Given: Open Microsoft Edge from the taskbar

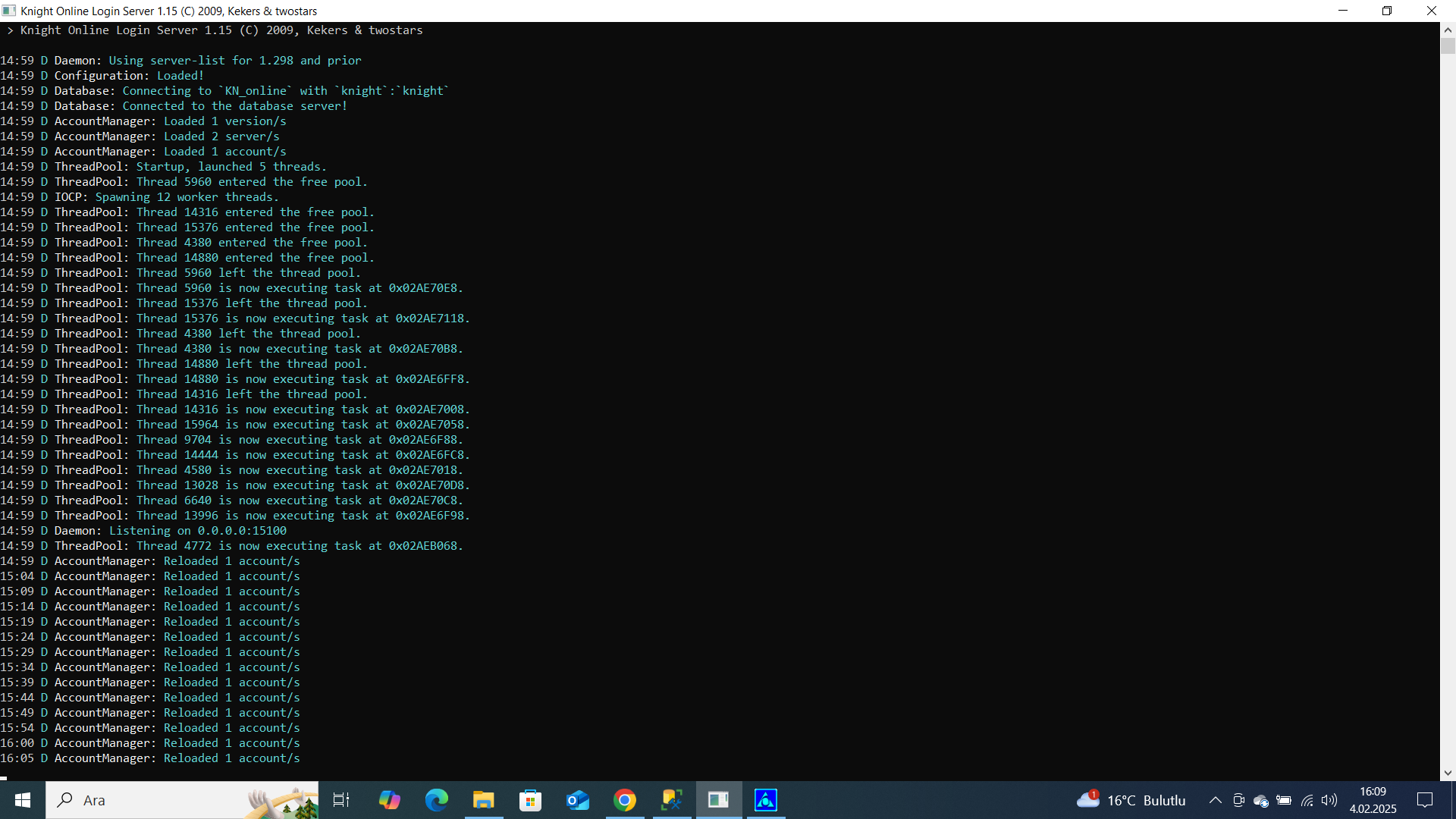Looking at the screenshot, I should click(x=436, y=800).
